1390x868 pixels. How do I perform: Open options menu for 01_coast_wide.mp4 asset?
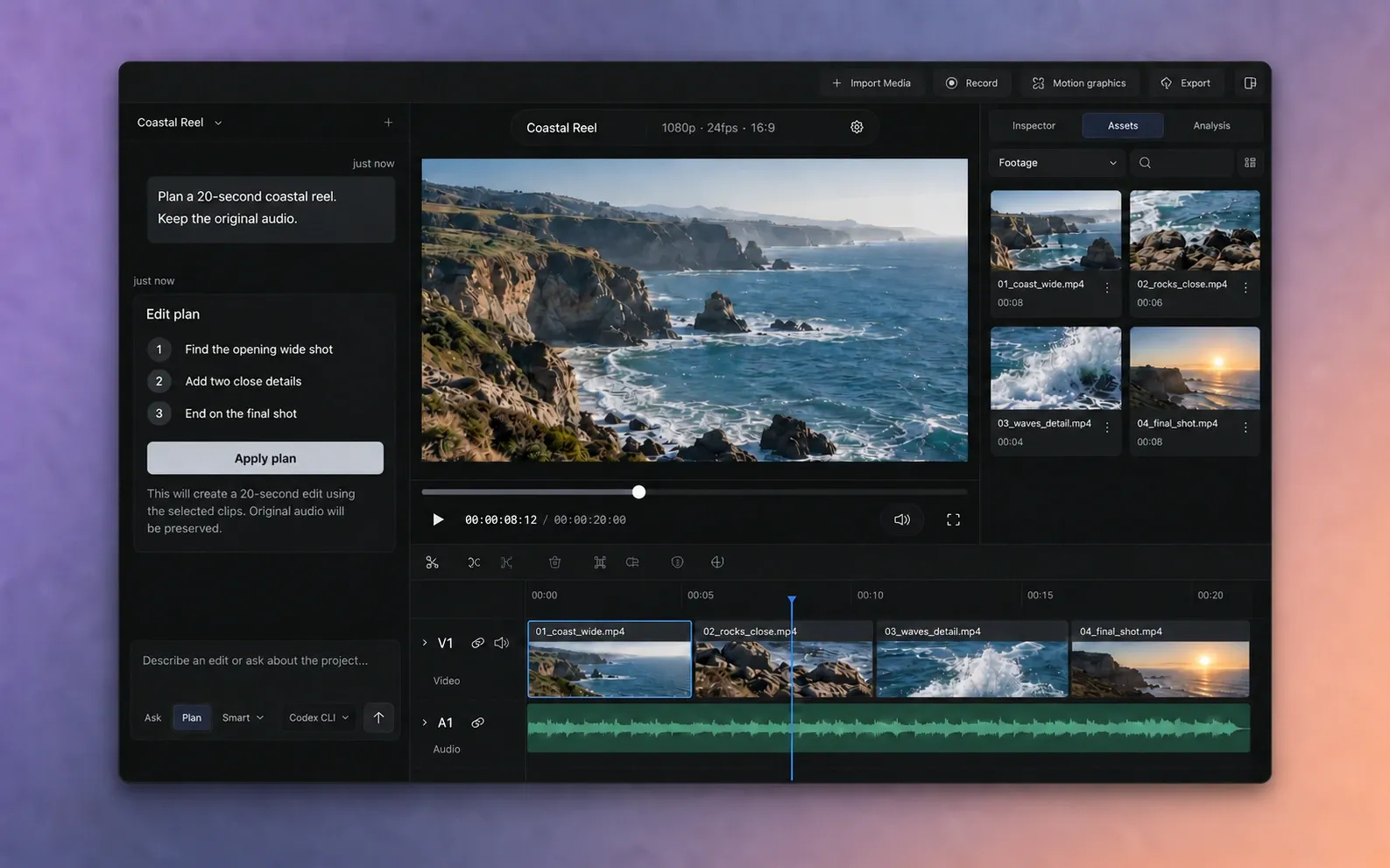[x=1107, y=287]
